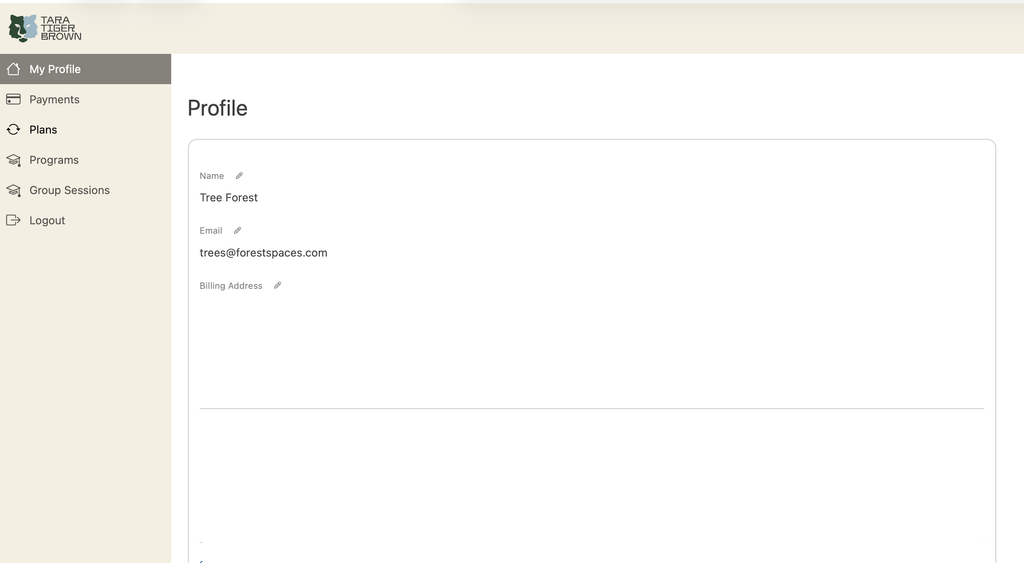
Task: Click the credit card icon beside Payments
Action: [13, 99]
